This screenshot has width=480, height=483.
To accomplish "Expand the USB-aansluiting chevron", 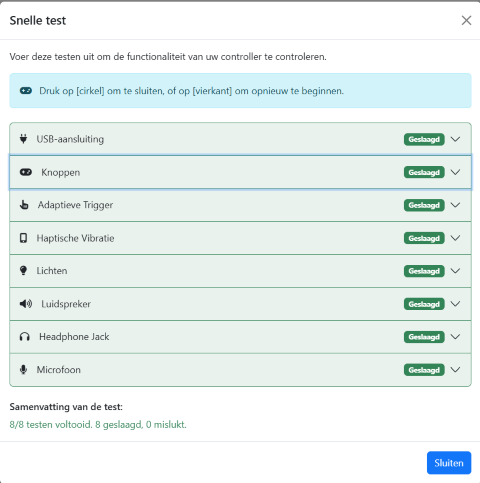I will (455, 139).
